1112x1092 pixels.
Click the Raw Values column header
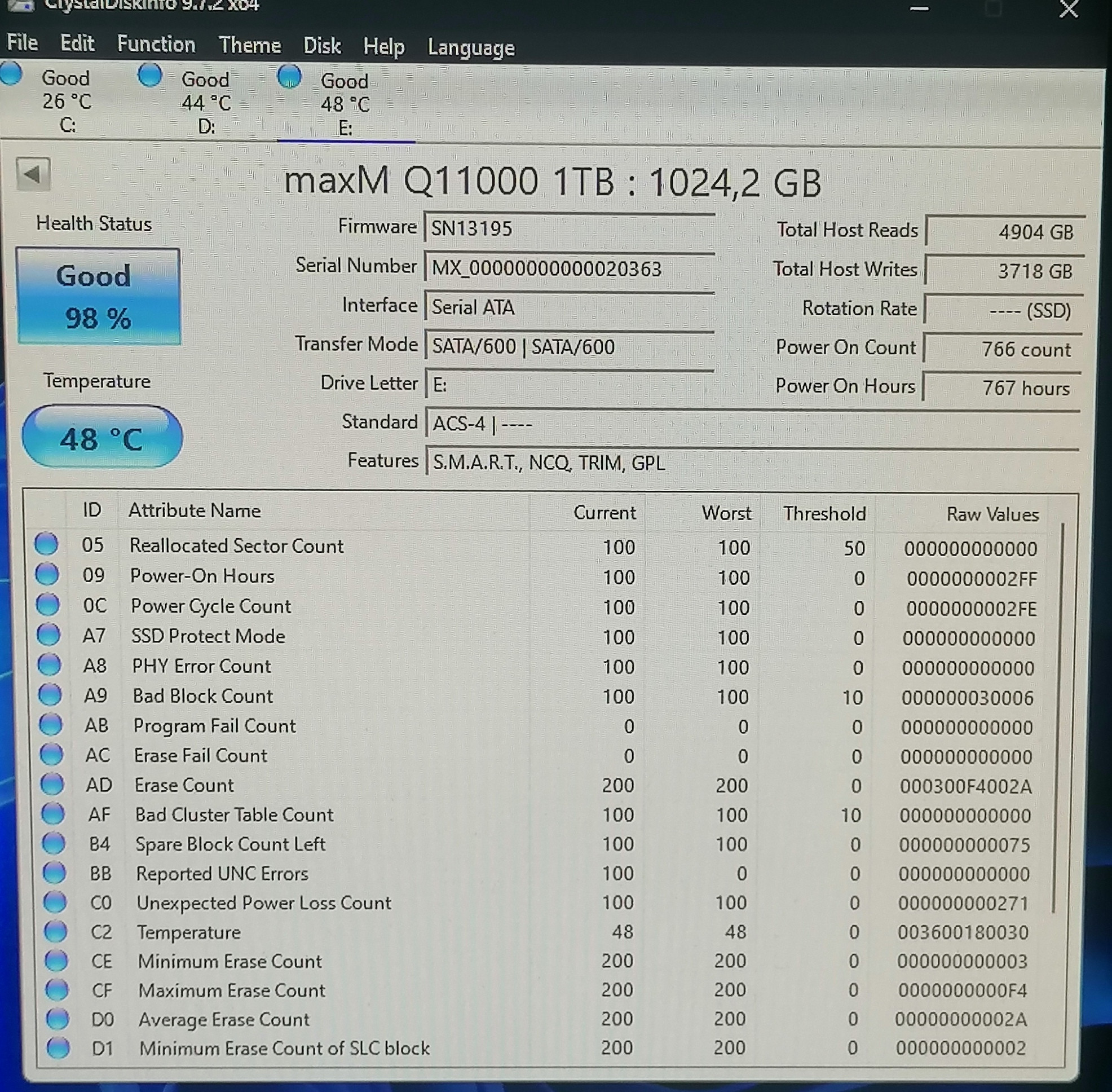coord(992,514)
